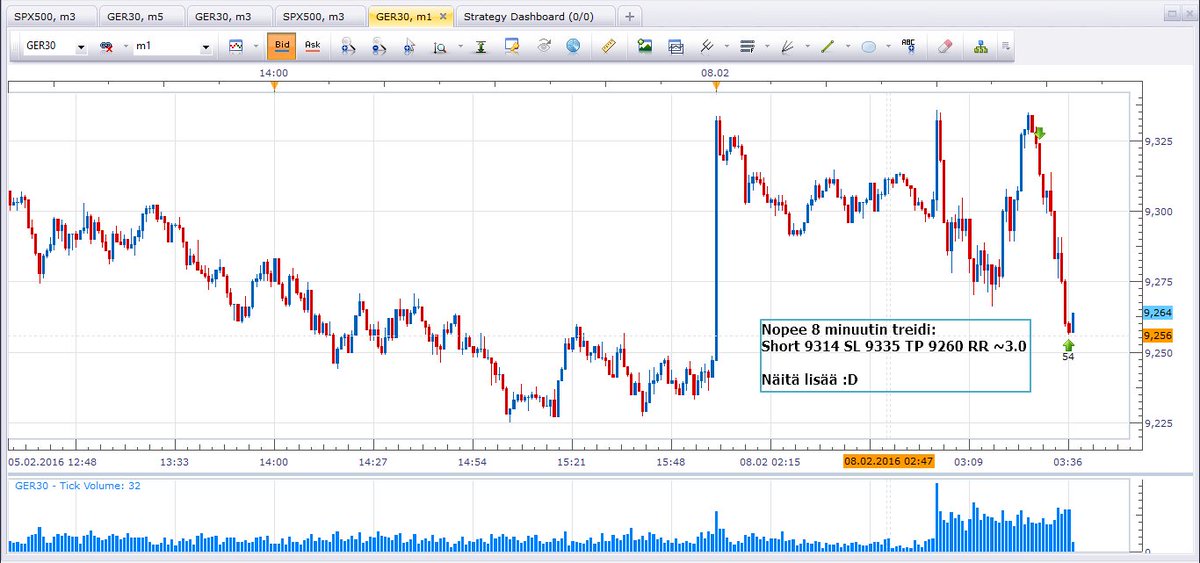The height and width of the screenshot is (563, 1200).
Task: Click the 9,325 price axis label
Action: pyautogui.click(x=1159, y=142)
